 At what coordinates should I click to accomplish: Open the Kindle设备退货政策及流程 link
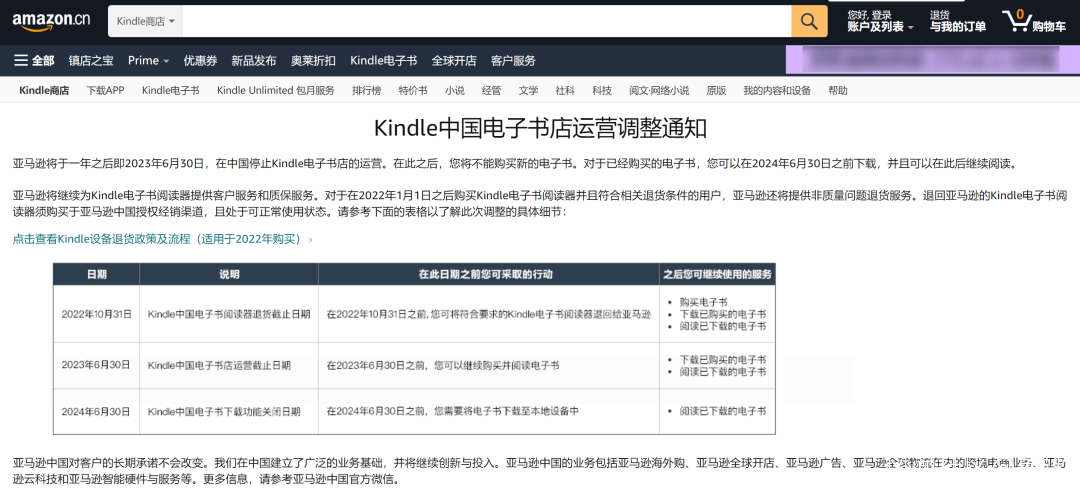(x=163, y=239)
